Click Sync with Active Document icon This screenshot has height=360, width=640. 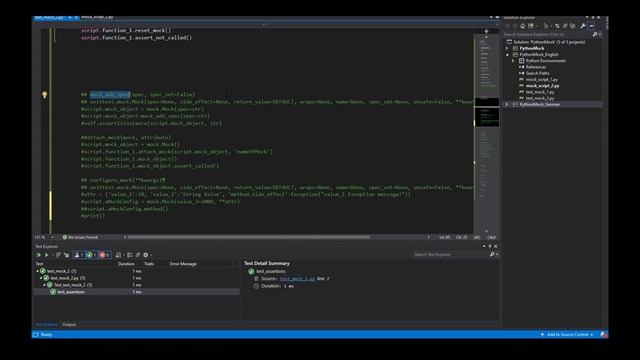point(557,26)
